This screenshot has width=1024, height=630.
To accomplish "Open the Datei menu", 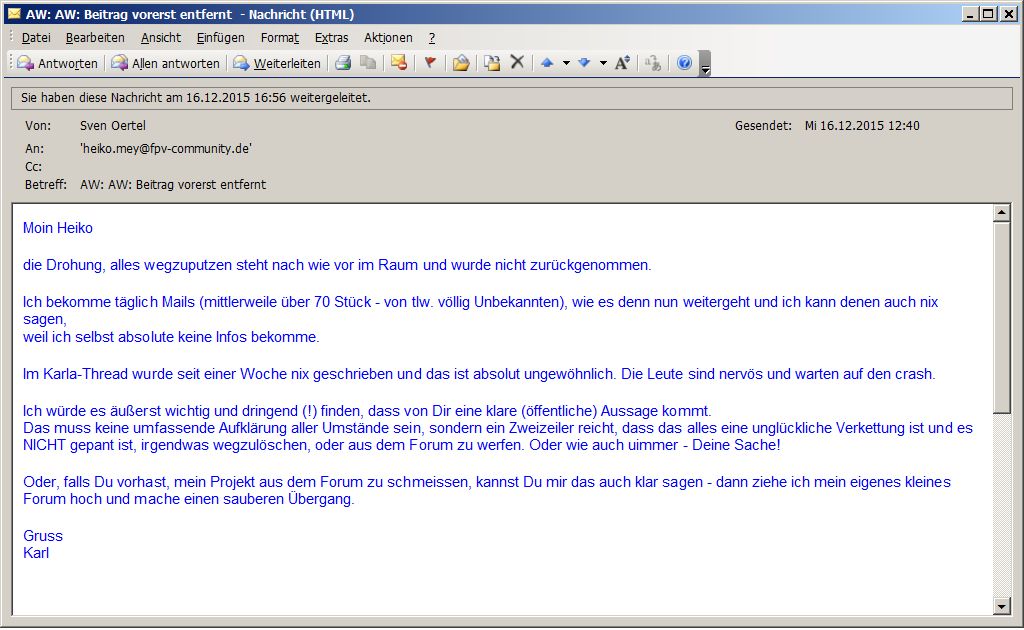I will tap(36, 38).
